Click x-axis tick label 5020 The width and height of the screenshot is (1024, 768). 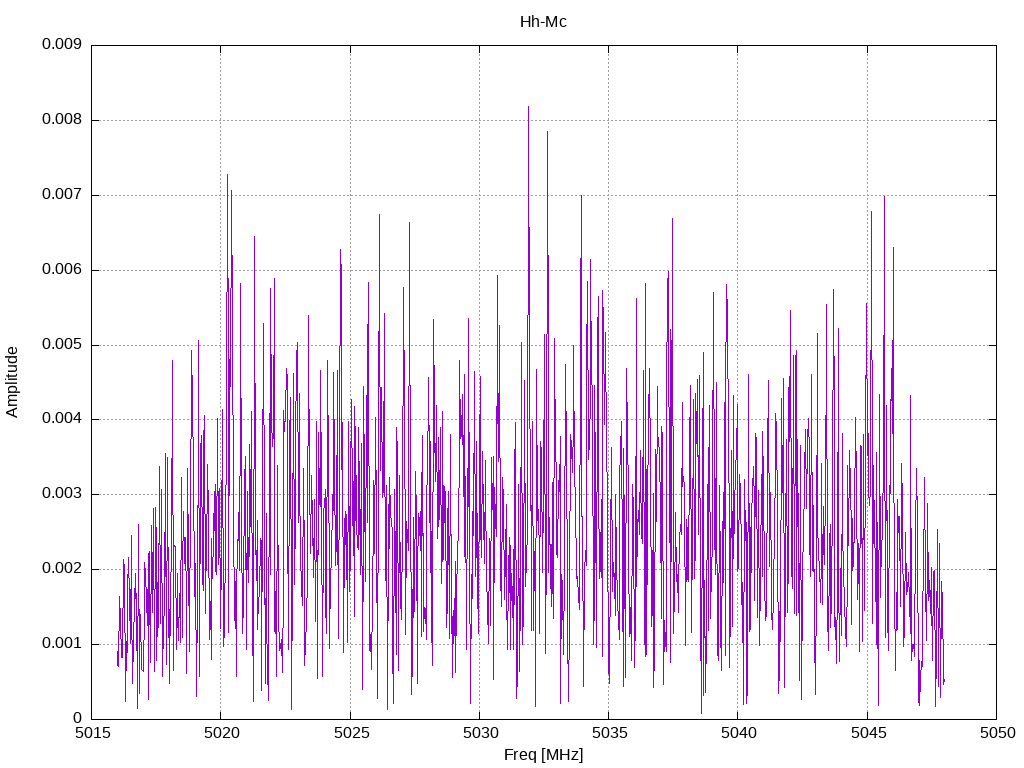click(222, 733)
